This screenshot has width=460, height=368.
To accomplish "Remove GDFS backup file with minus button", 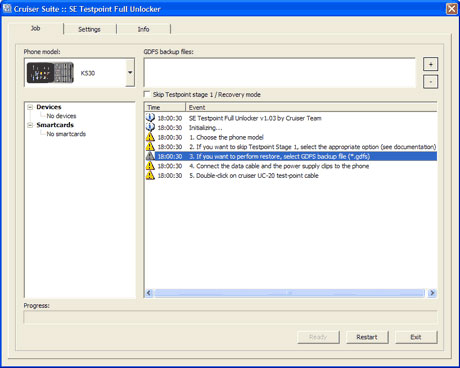I will [x=430, y=82].
